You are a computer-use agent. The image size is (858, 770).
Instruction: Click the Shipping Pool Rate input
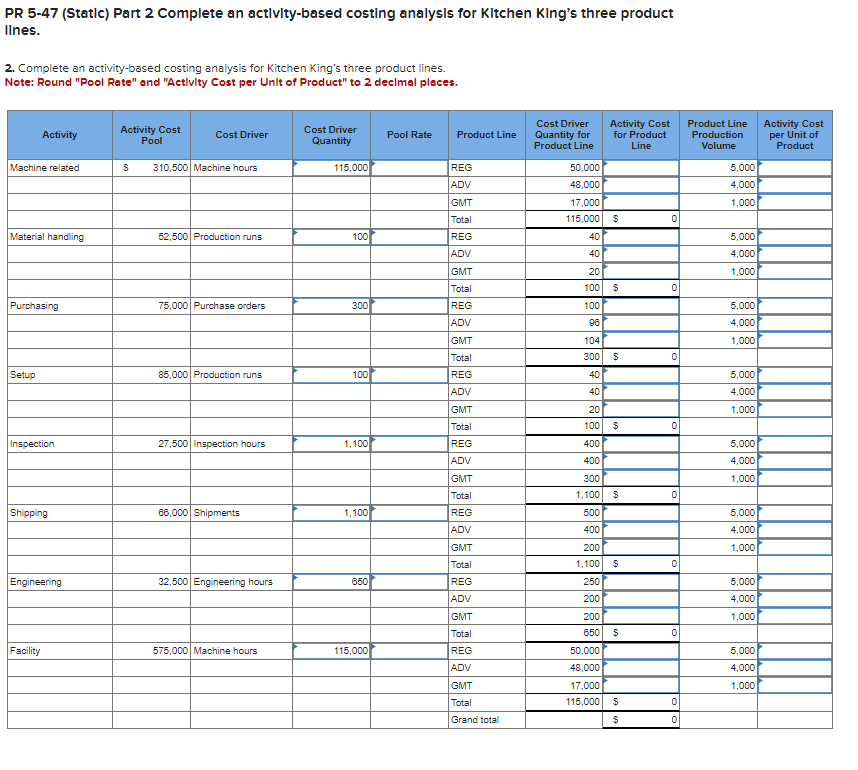pyautogui.click(x=409, y=513)
